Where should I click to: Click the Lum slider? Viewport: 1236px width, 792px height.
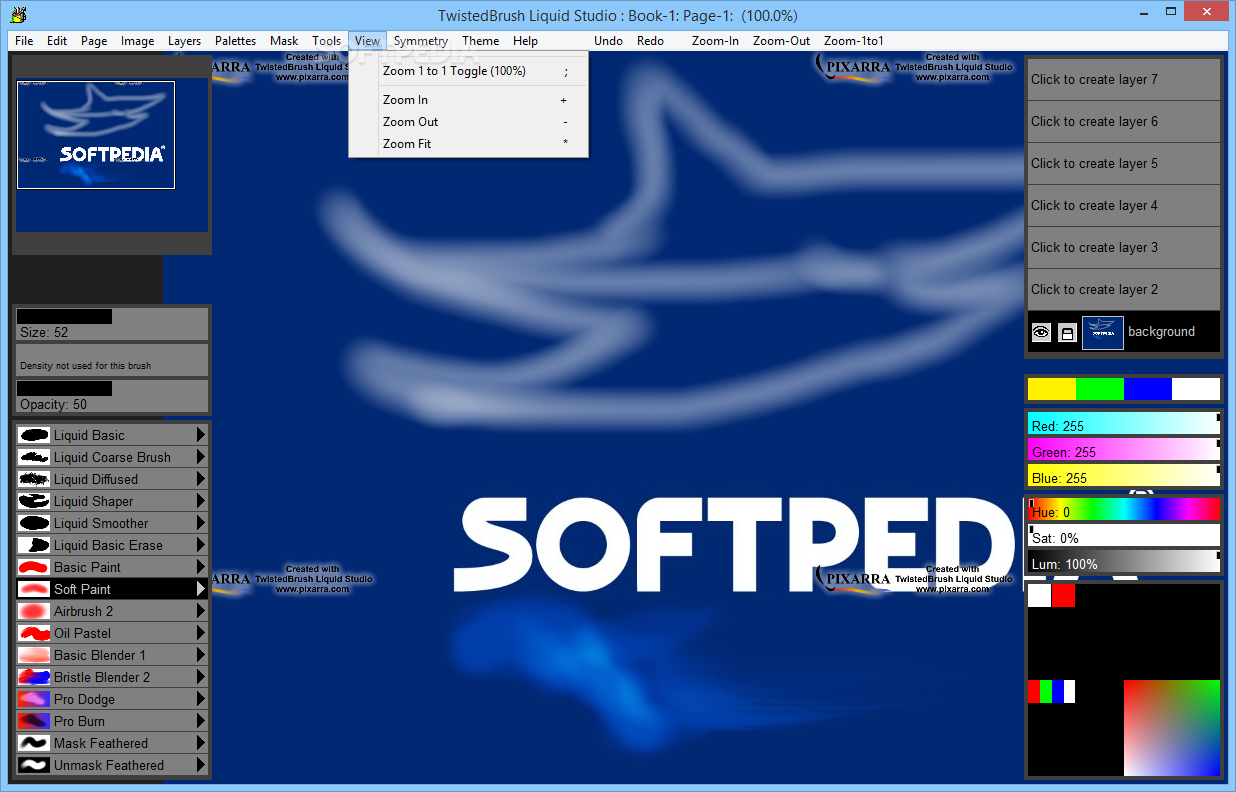[x=1124, y=560]
